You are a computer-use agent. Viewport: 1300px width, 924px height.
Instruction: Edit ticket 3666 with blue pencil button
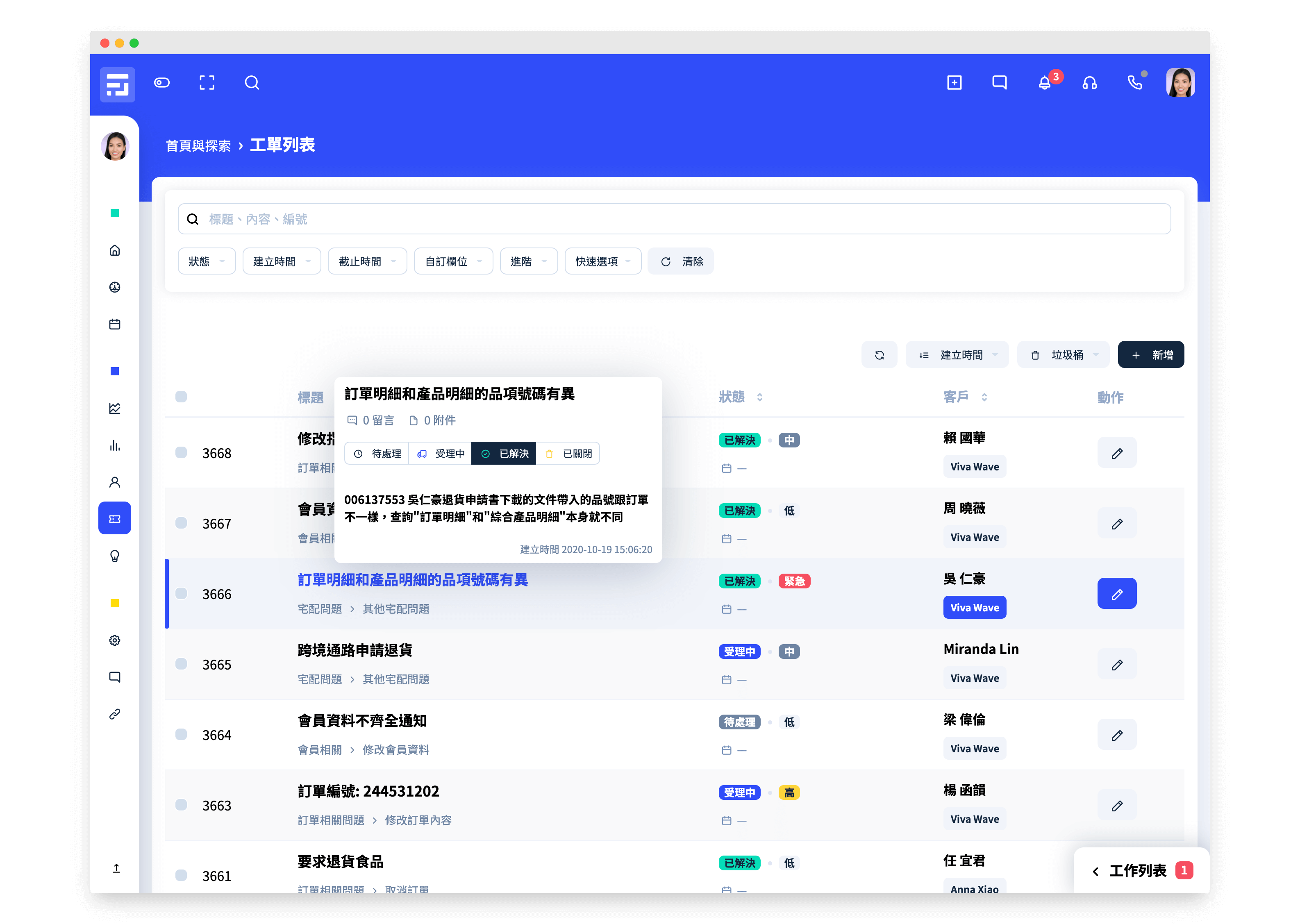(1117, 594)
